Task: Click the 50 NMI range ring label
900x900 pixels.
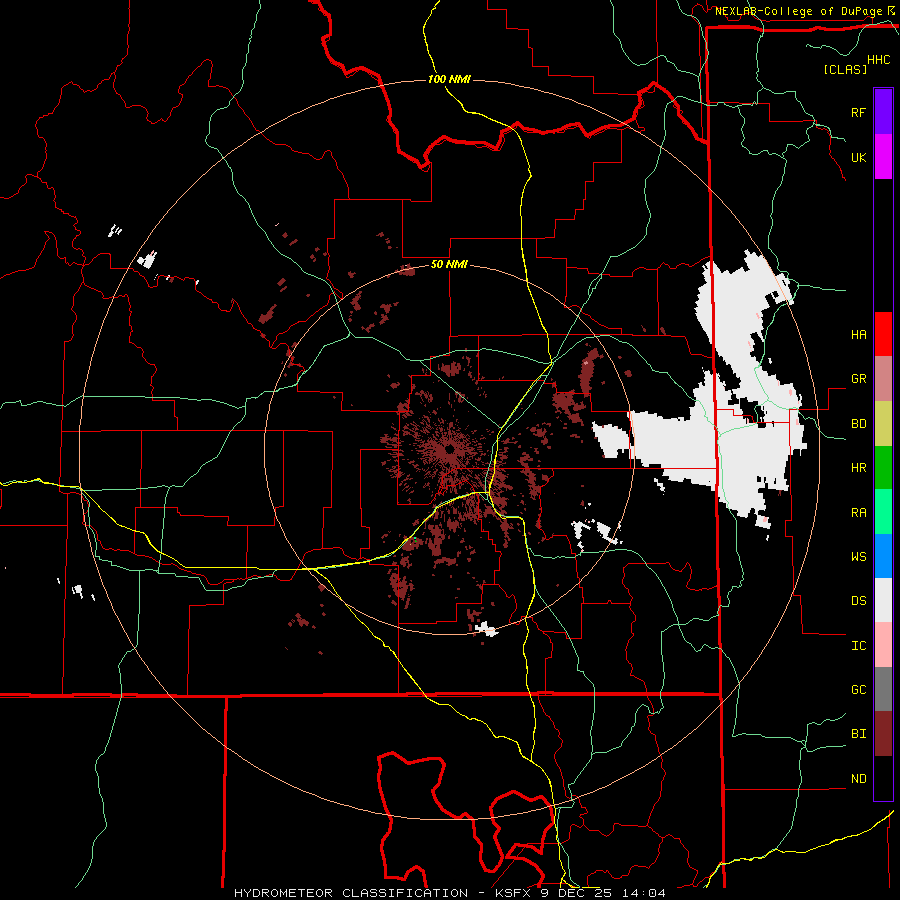Action: click(x=449, y=265)
